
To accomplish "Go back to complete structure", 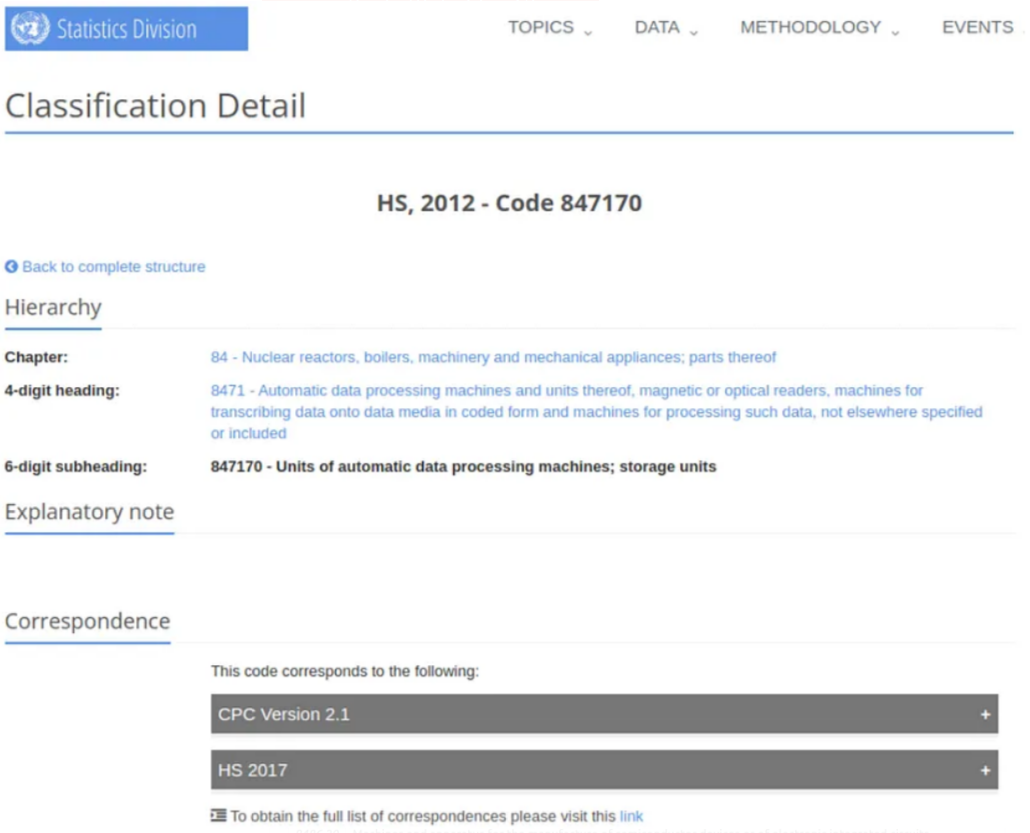I will 113,267.
